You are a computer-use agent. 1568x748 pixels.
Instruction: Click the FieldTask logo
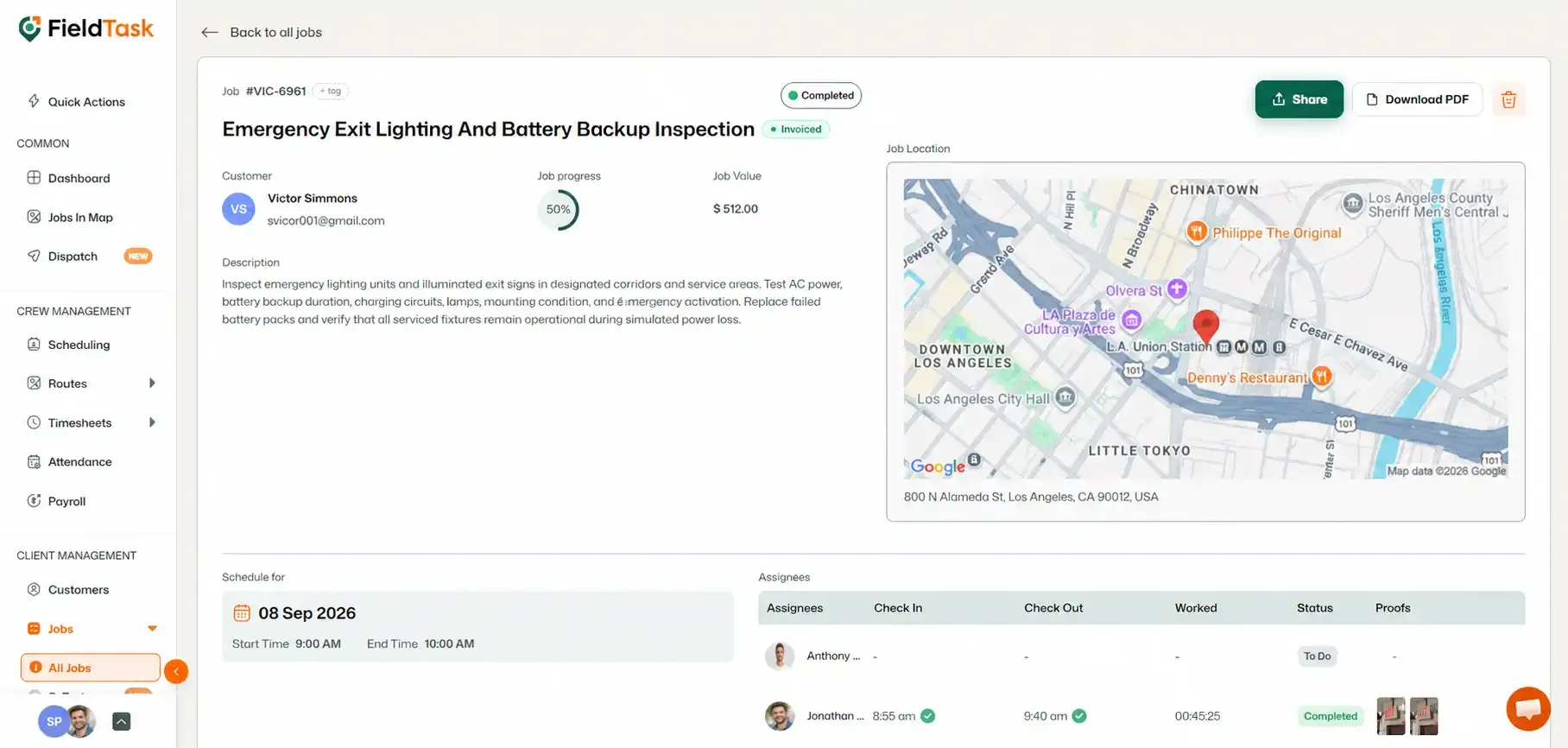85,29
